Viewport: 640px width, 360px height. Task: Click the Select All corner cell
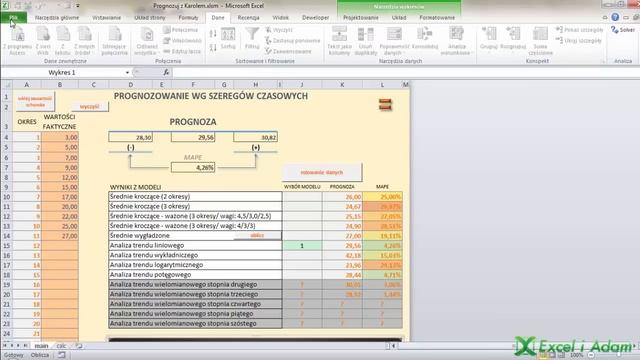coord(7,84)
